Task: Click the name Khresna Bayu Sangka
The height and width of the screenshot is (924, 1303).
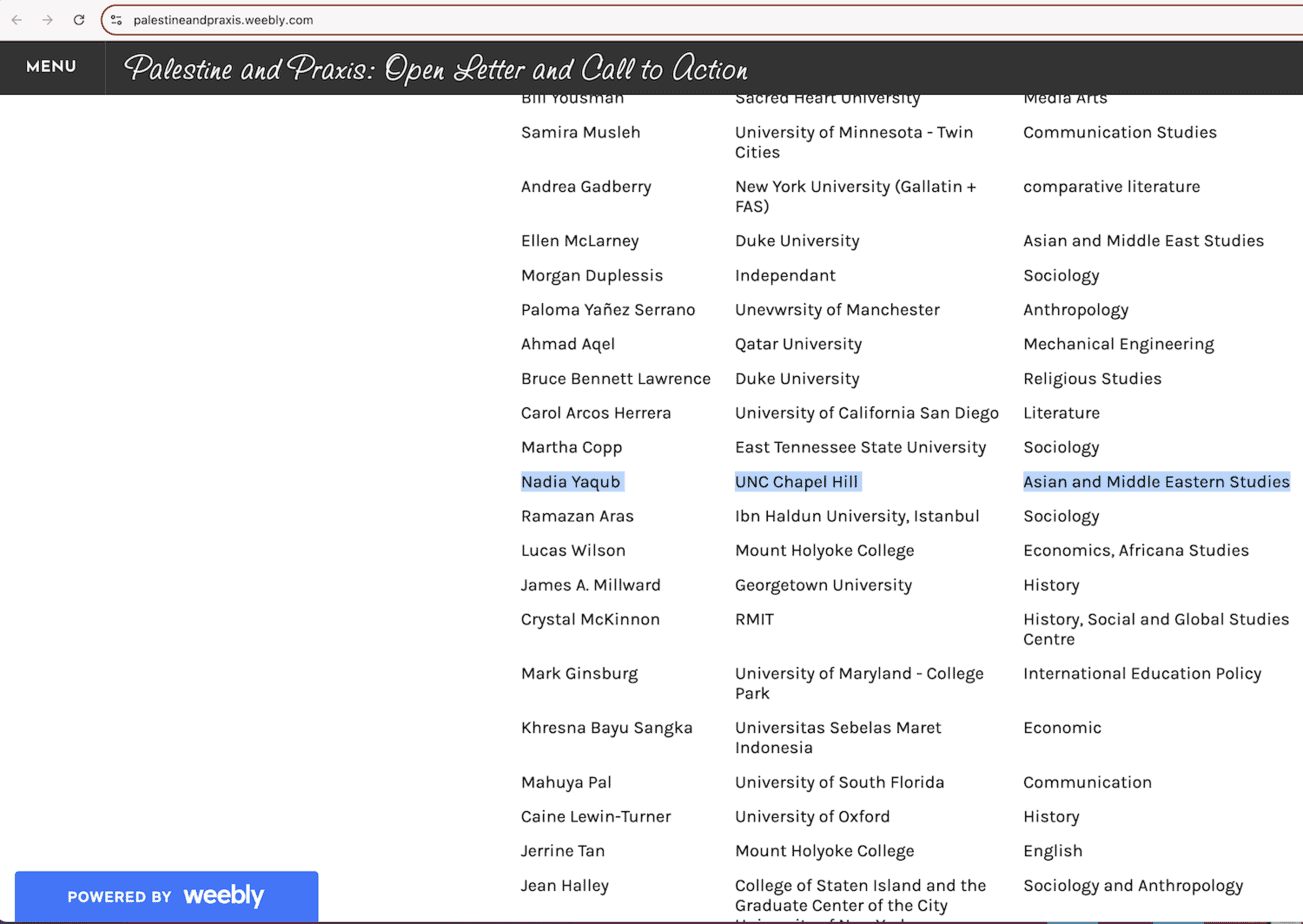Action: coord(606,728)
